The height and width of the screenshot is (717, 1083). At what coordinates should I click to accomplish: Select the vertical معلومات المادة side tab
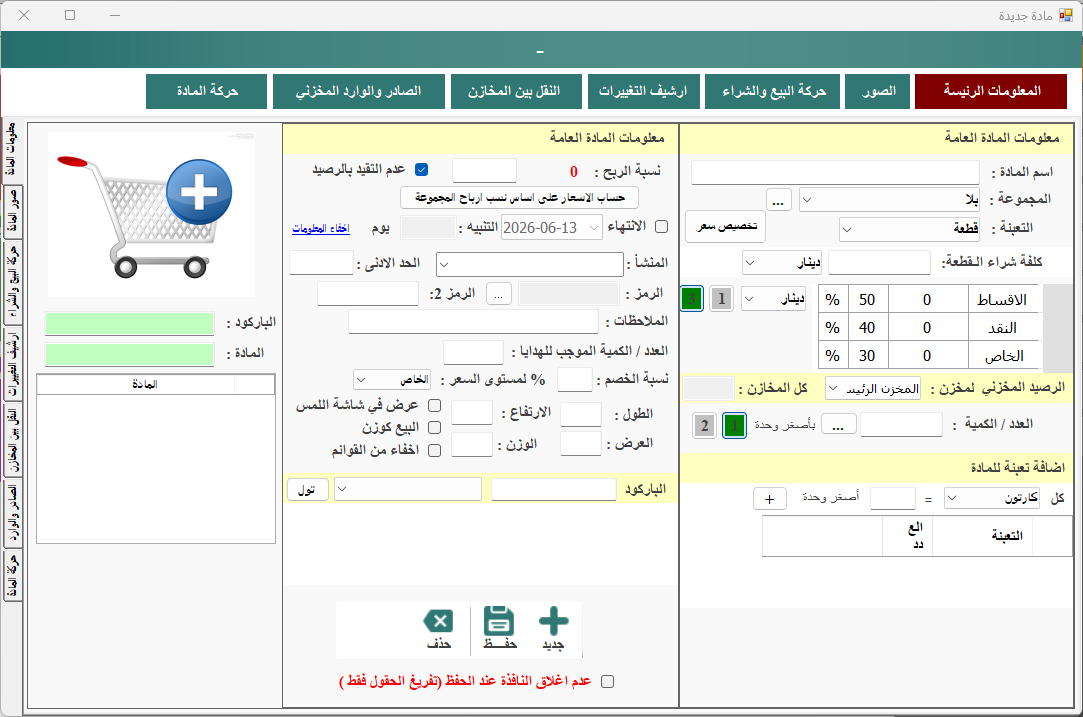[12, 150]
